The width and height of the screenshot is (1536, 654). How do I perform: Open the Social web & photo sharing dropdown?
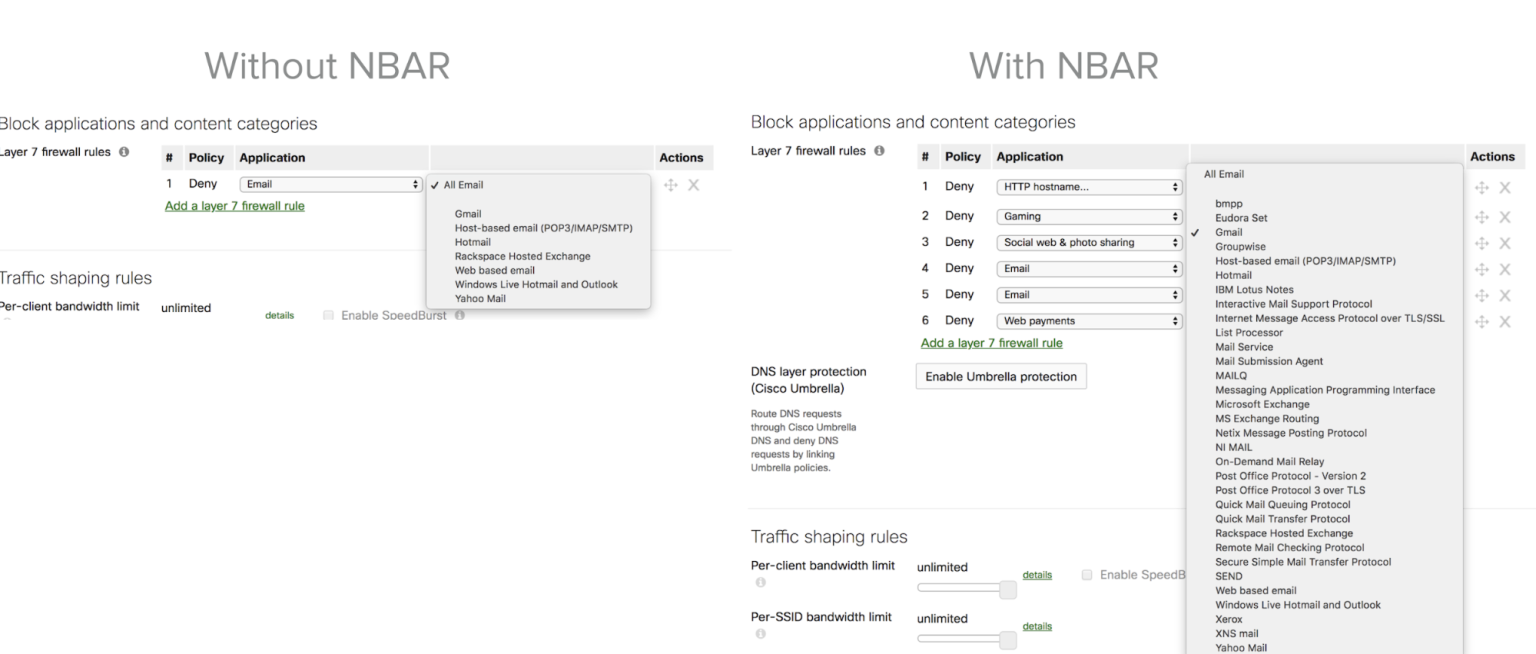pyautogui.click(x=1088, y=242)
